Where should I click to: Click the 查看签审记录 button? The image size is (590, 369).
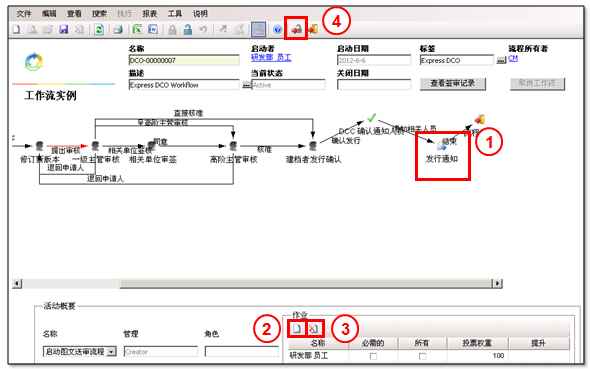(x=453, y=84)
